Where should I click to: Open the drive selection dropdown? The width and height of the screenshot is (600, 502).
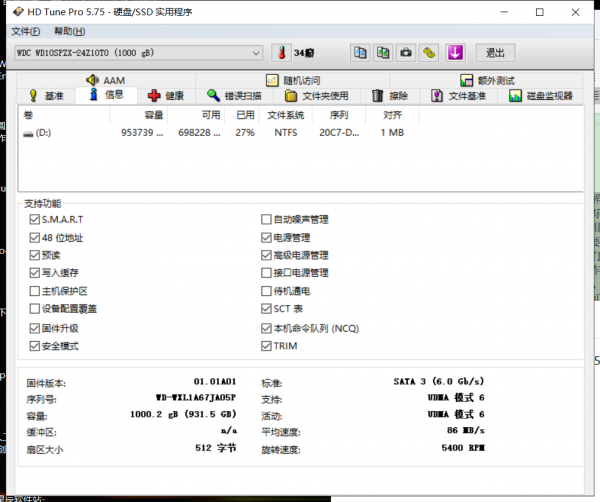(x=138, y=53)
